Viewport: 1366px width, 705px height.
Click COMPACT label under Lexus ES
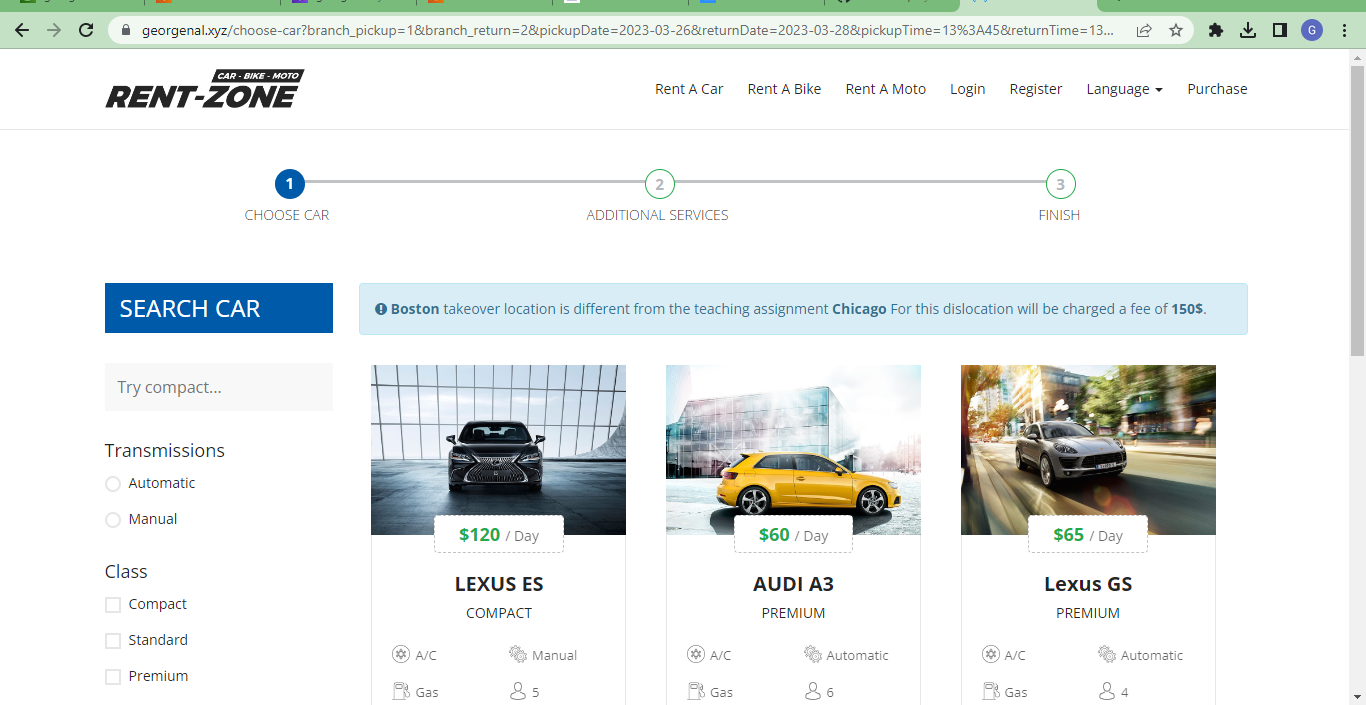click(499, 613)
